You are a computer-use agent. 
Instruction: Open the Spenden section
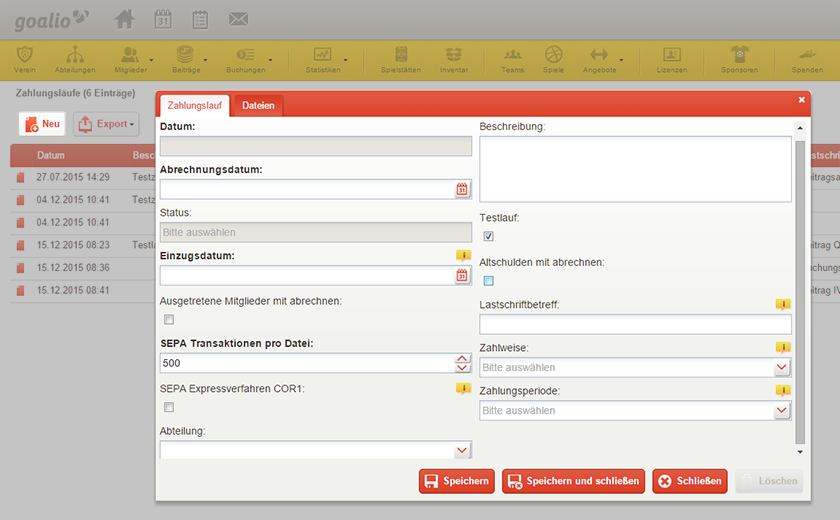pos(807,59)
